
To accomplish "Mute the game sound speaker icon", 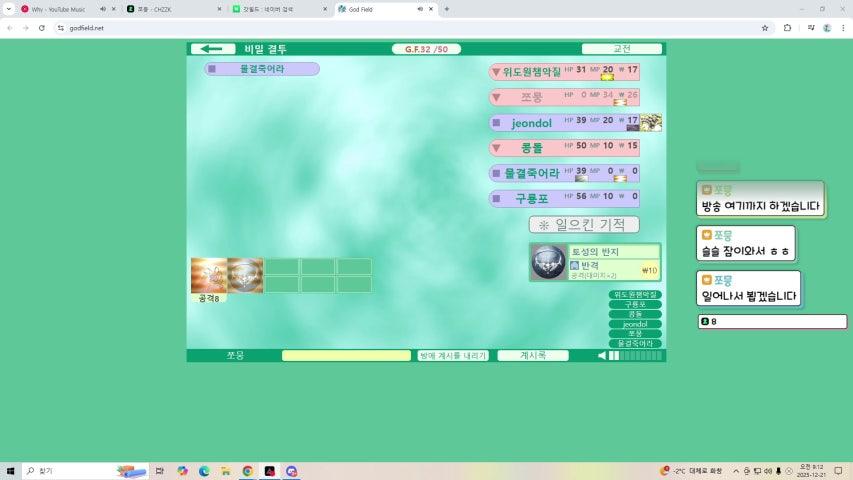I will (602, 356).
